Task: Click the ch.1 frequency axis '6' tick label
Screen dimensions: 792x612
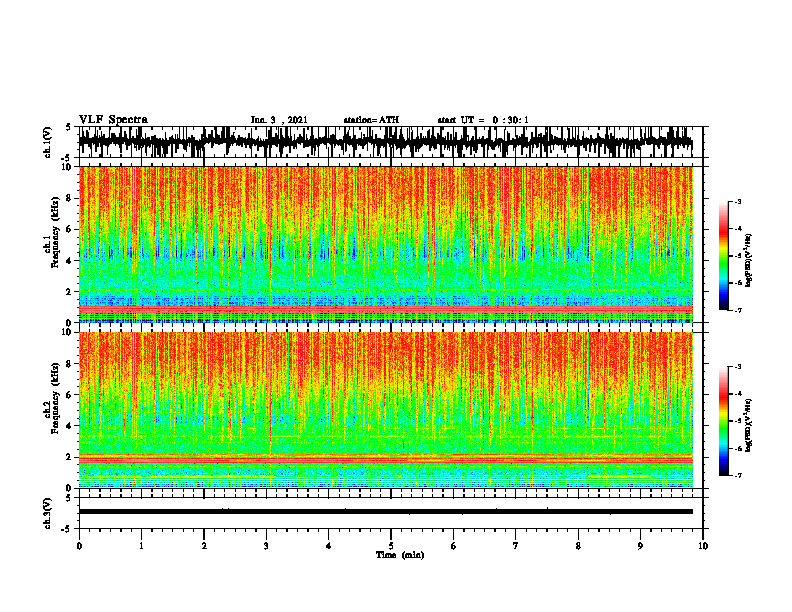Action: coord(69,230)
